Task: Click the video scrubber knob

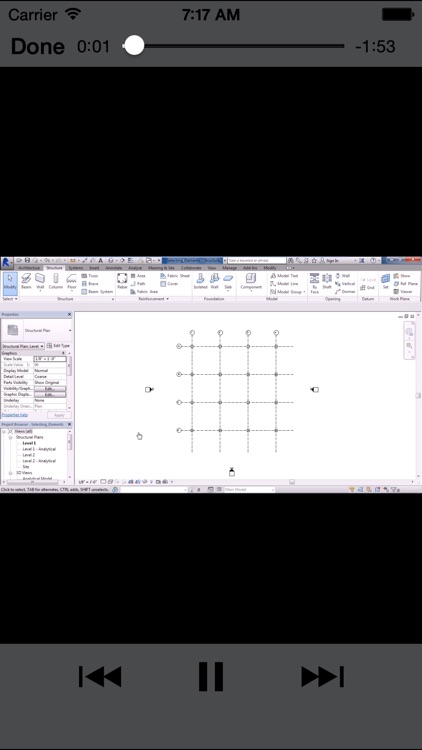Action: click(x=134, y=46)
